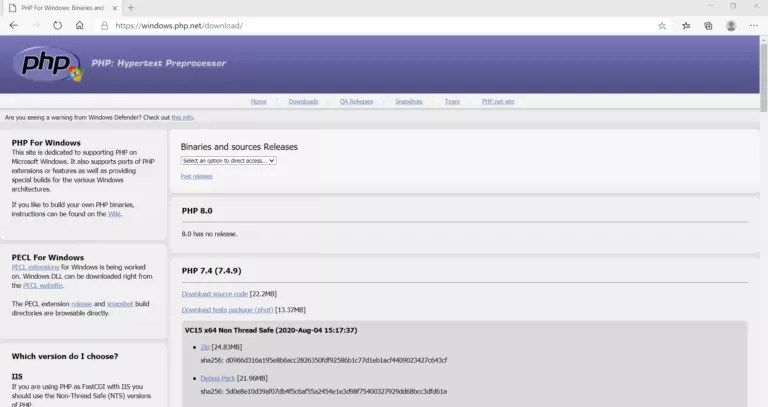Click the page vertical scrollbar
The height and width of the screenshot is (407, 768).
(x=764, y=76)
